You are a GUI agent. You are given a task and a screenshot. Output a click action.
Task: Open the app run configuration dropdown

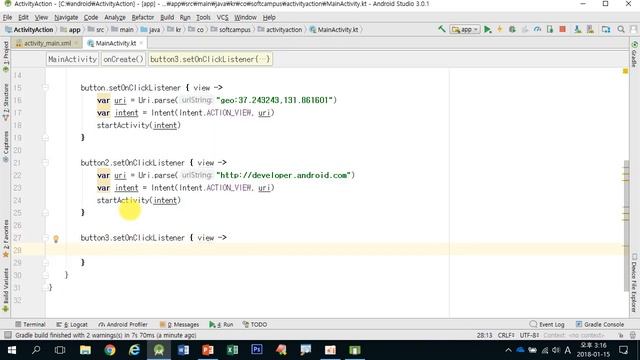point(464,29)
